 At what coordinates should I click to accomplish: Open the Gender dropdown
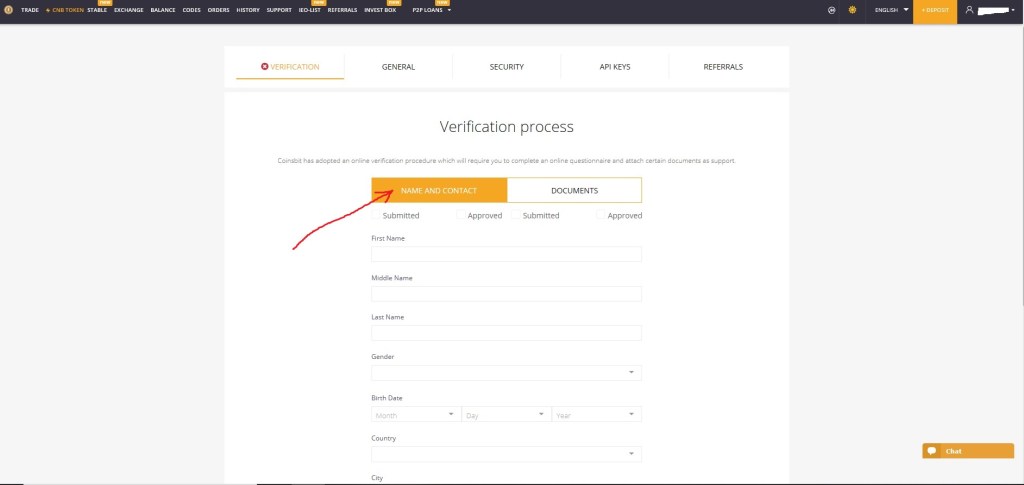pyautogui.click(x=506, y=373)
